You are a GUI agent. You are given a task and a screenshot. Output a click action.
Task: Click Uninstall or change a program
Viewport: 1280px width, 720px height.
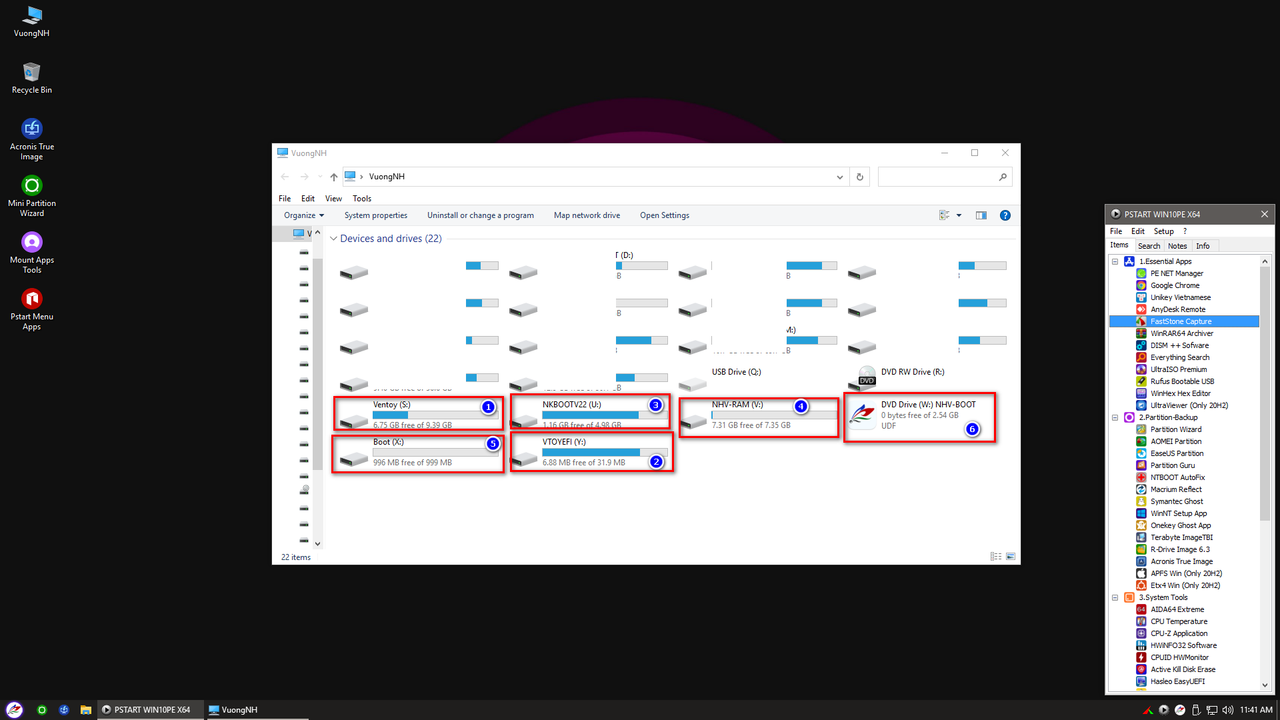480,215
